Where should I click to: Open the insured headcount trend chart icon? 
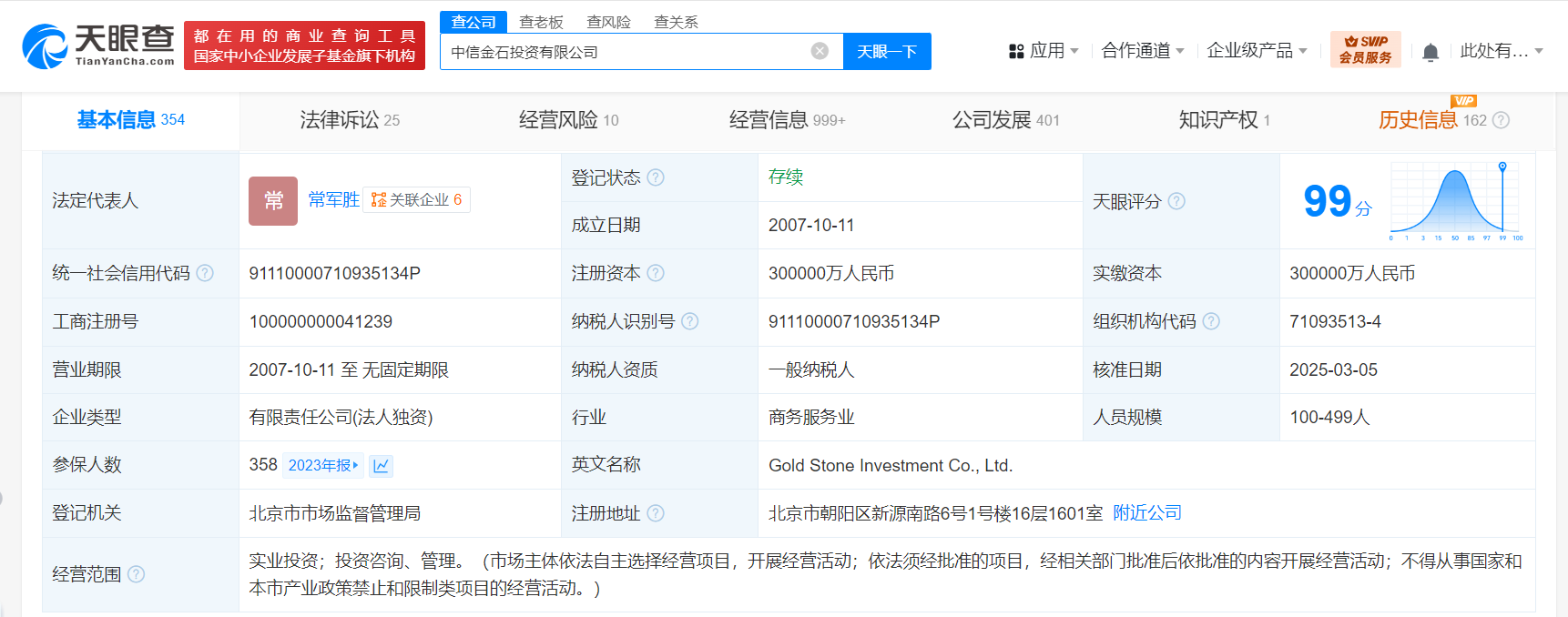382,466
